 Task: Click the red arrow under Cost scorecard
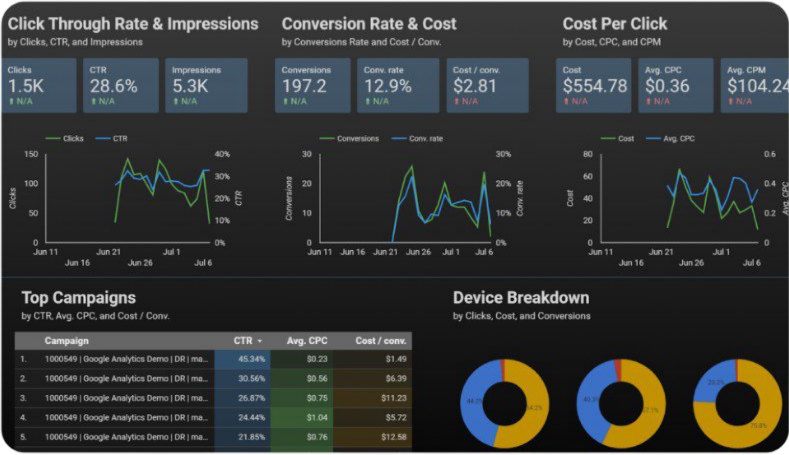(x=567, y=101)
